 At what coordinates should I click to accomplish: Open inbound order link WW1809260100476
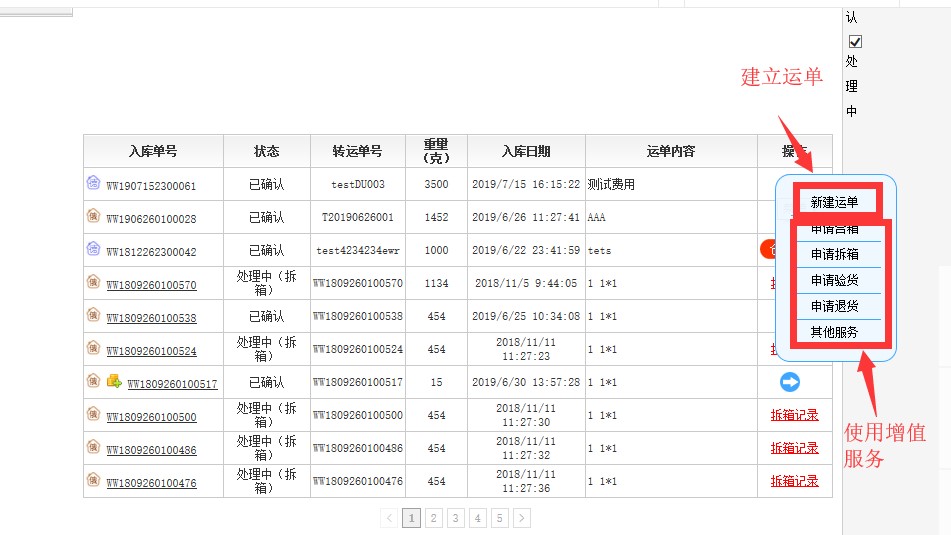[x=152, y=483]
